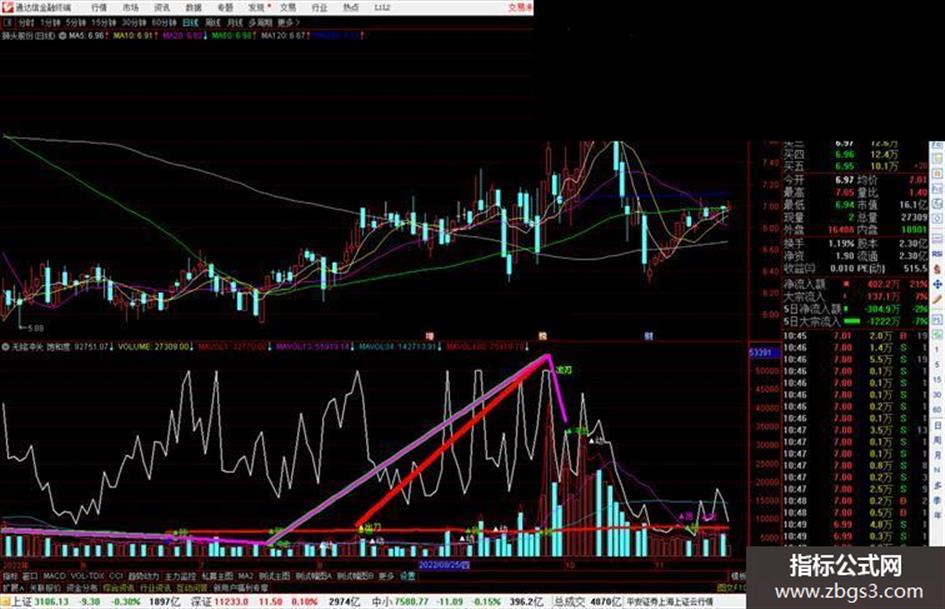Switch indicator to 主力监控

pyautogui.click(x=181, y=576)
